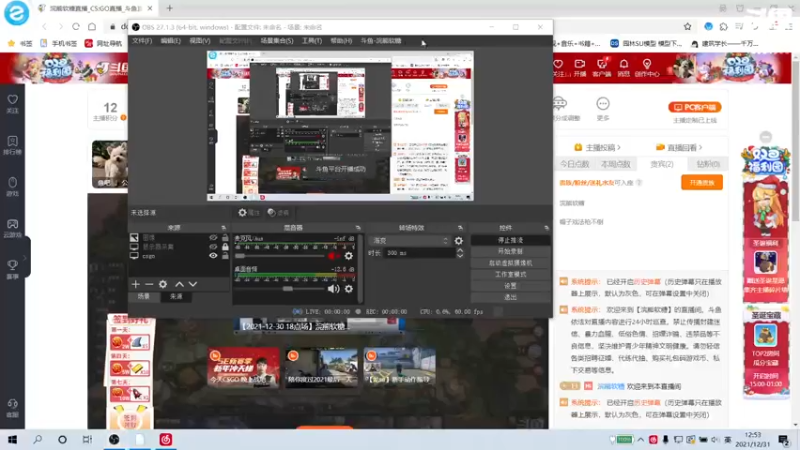Open microphone audio settings gear in mixer
The width and height of the screenshot is (800, 450).
pos(348,256)
